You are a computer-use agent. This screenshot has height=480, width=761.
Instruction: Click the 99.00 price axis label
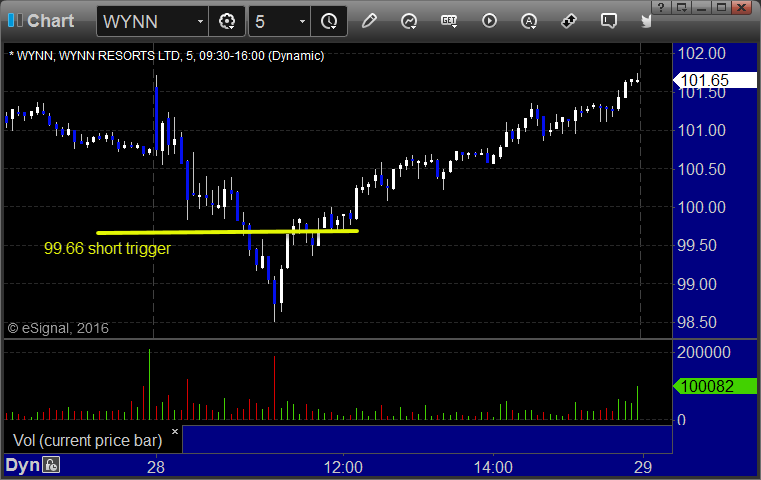[x=696, y=284]
